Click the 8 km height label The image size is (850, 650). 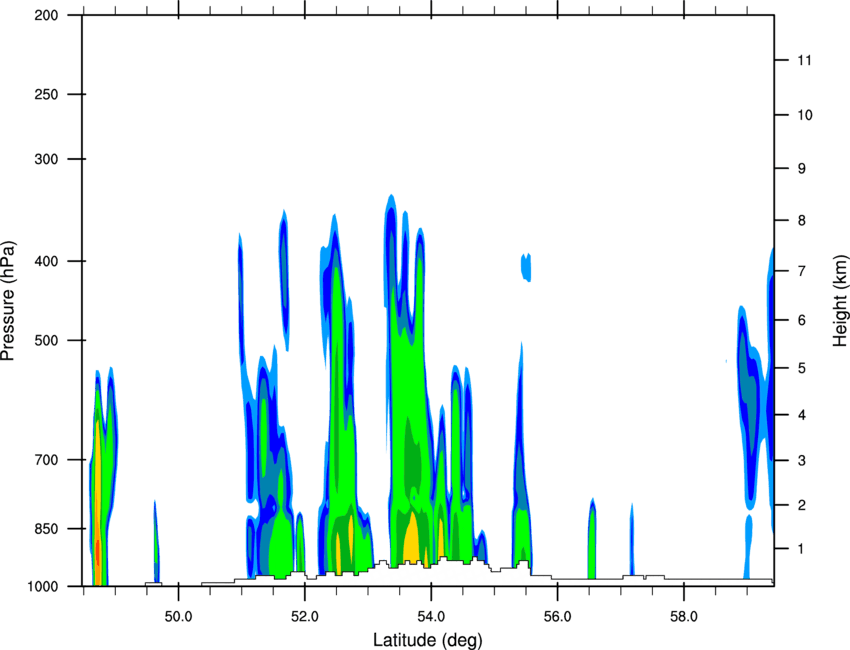pos(802,220)
